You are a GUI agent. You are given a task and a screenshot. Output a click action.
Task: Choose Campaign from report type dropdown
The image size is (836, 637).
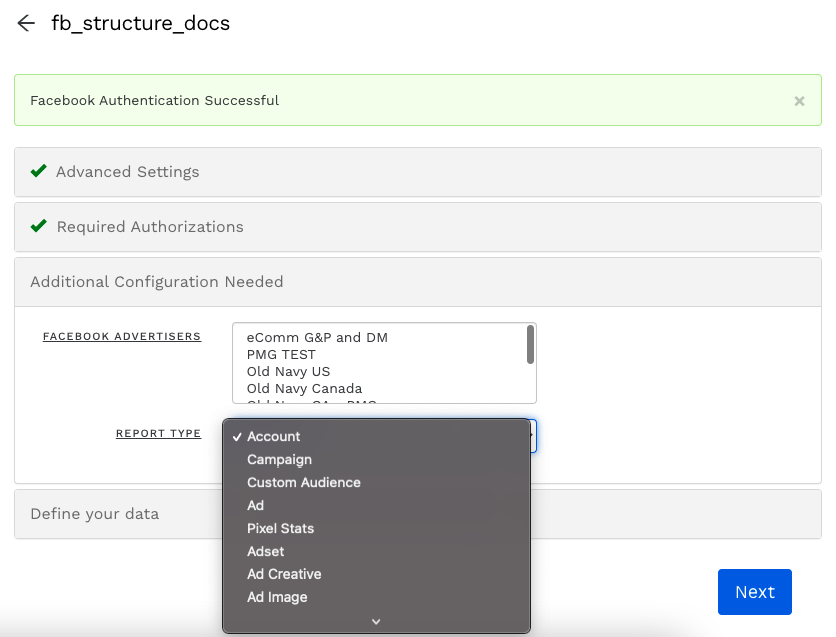click(x=279, y=460)
